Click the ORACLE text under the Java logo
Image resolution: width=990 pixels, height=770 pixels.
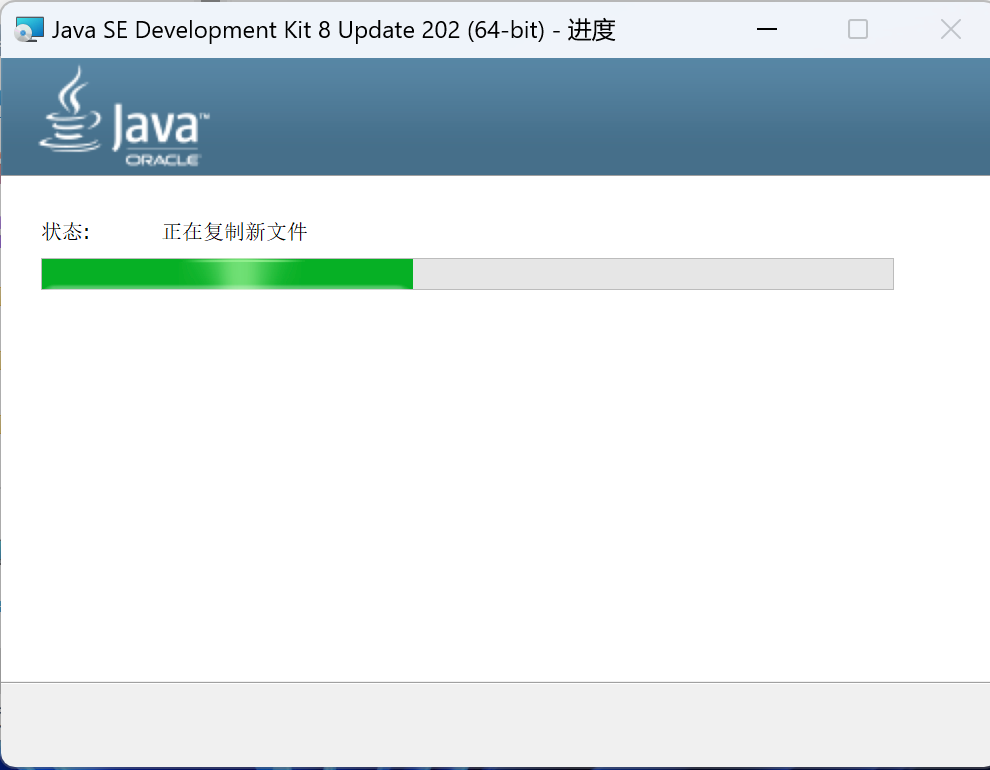click(x=162, y=160)
